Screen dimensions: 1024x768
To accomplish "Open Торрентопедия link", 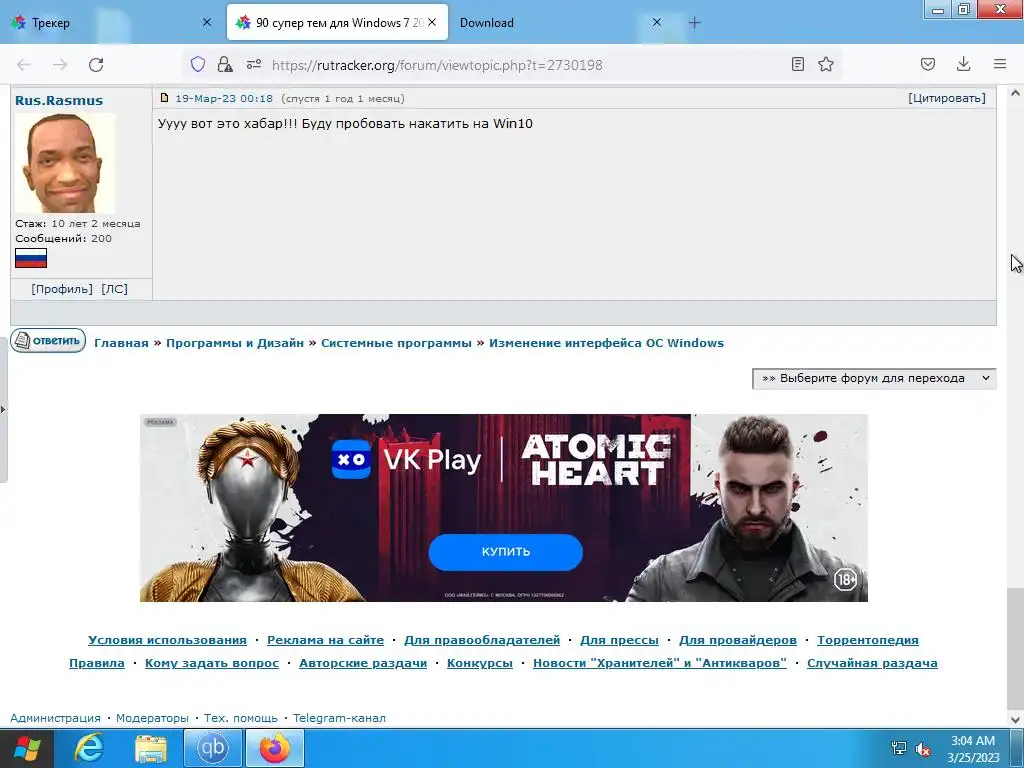I will pos(868,640).
